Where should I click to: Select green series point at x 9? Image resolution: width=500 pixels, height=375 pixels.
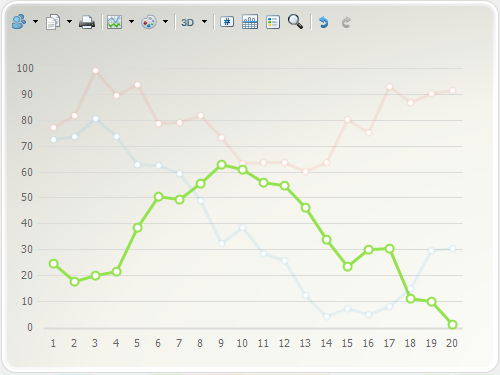(221, 165)
